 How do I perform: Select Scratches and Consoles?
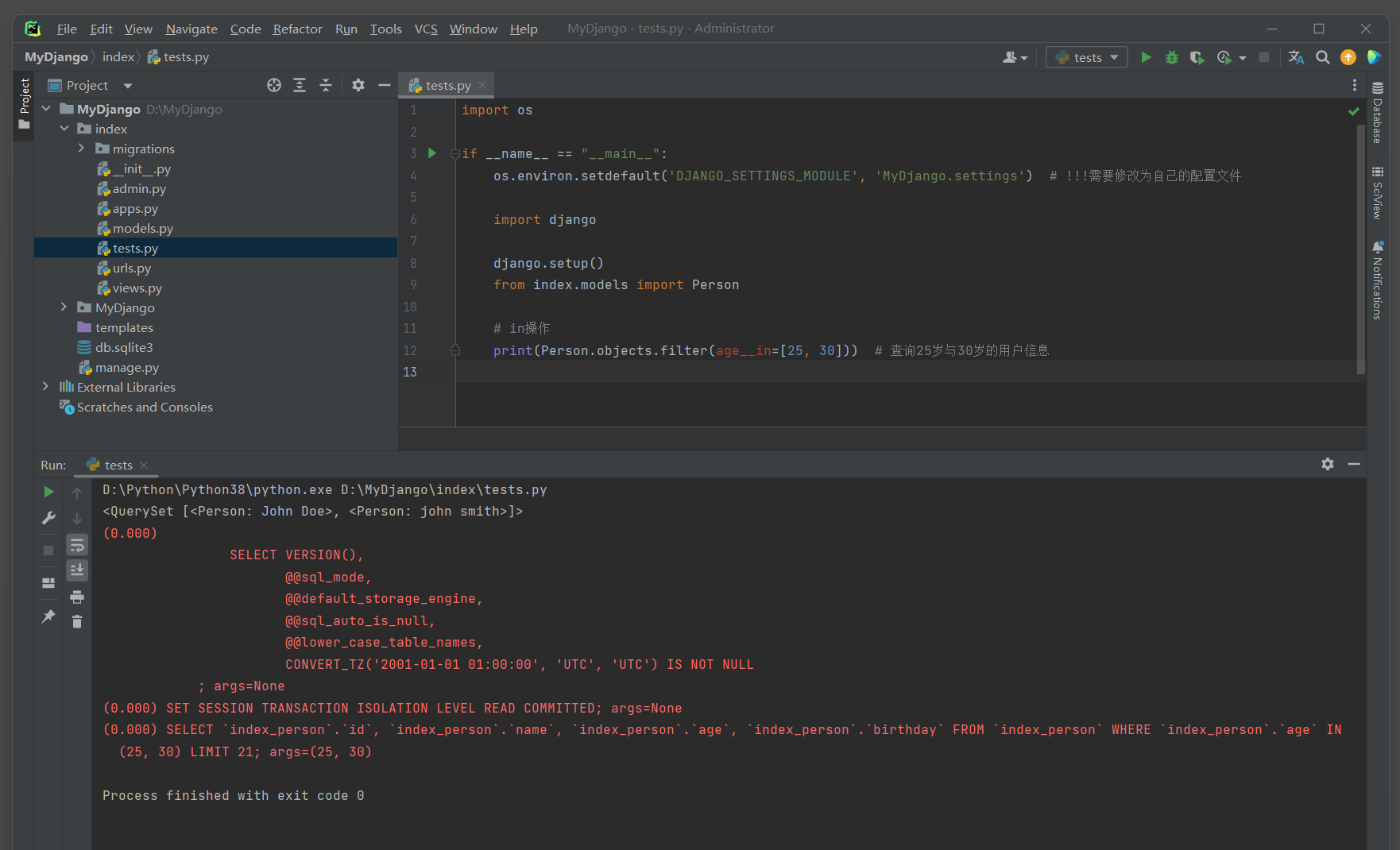tap(145, 407)
